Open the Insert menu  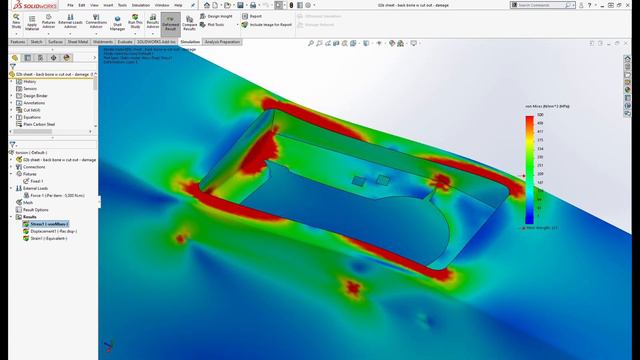pos(108,5)
